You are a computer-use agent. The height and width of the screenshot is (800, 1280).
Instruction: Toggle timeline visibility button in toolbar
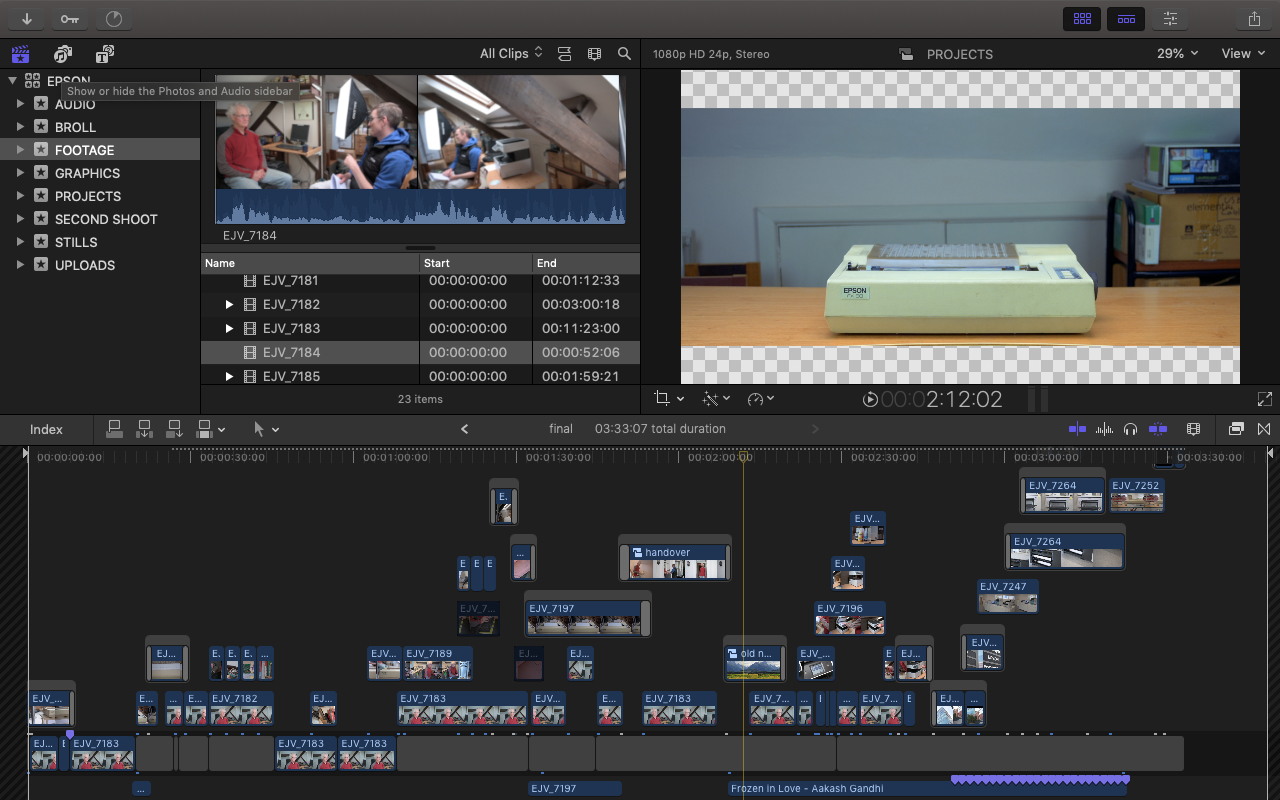(x=1126, y=19)
